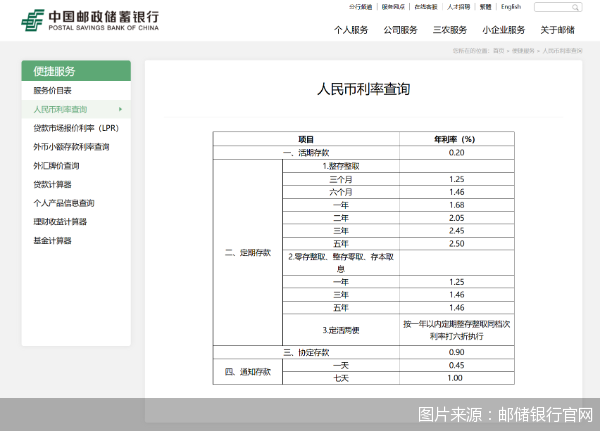Viewport: 600px width, 431px height.
Task: Click the 六个月 term cell
Action: coord(341,192)
